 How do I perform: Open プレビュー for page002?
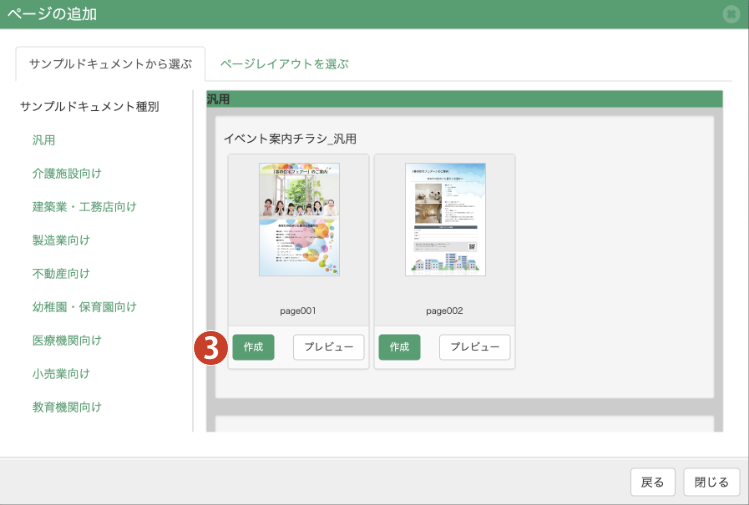(x=474, y=347)
